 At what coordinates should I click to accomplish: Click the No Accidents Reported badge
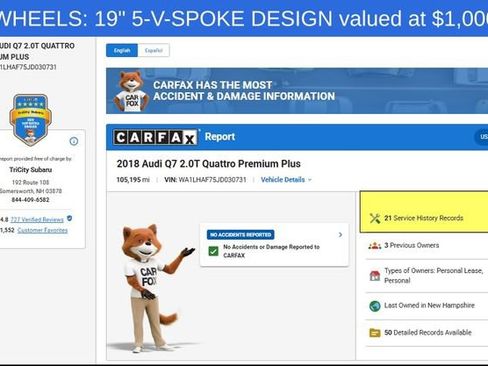pyautogui.click(x=241, y=235)
